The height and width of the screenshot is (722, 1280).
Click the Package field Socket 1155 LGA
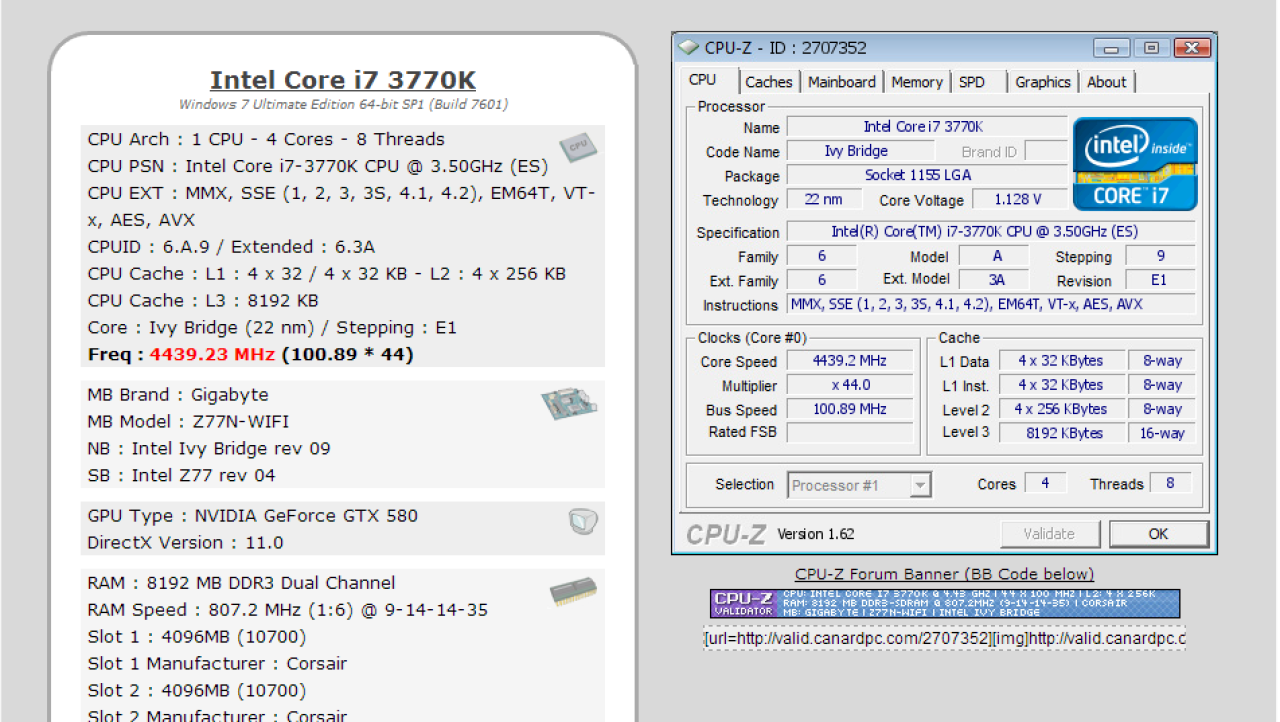927,175
